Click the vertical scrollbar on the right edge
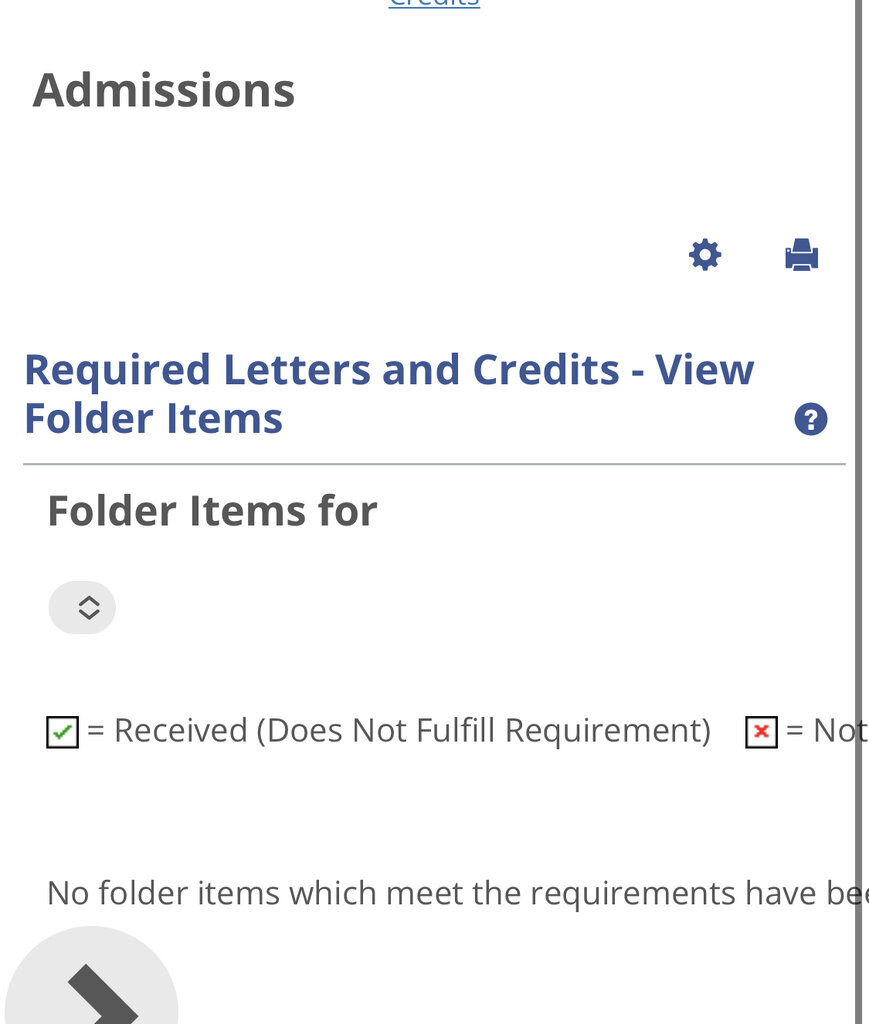Image resolution: width=869 pixels, height=1024 pixels. tap(858, 500)
